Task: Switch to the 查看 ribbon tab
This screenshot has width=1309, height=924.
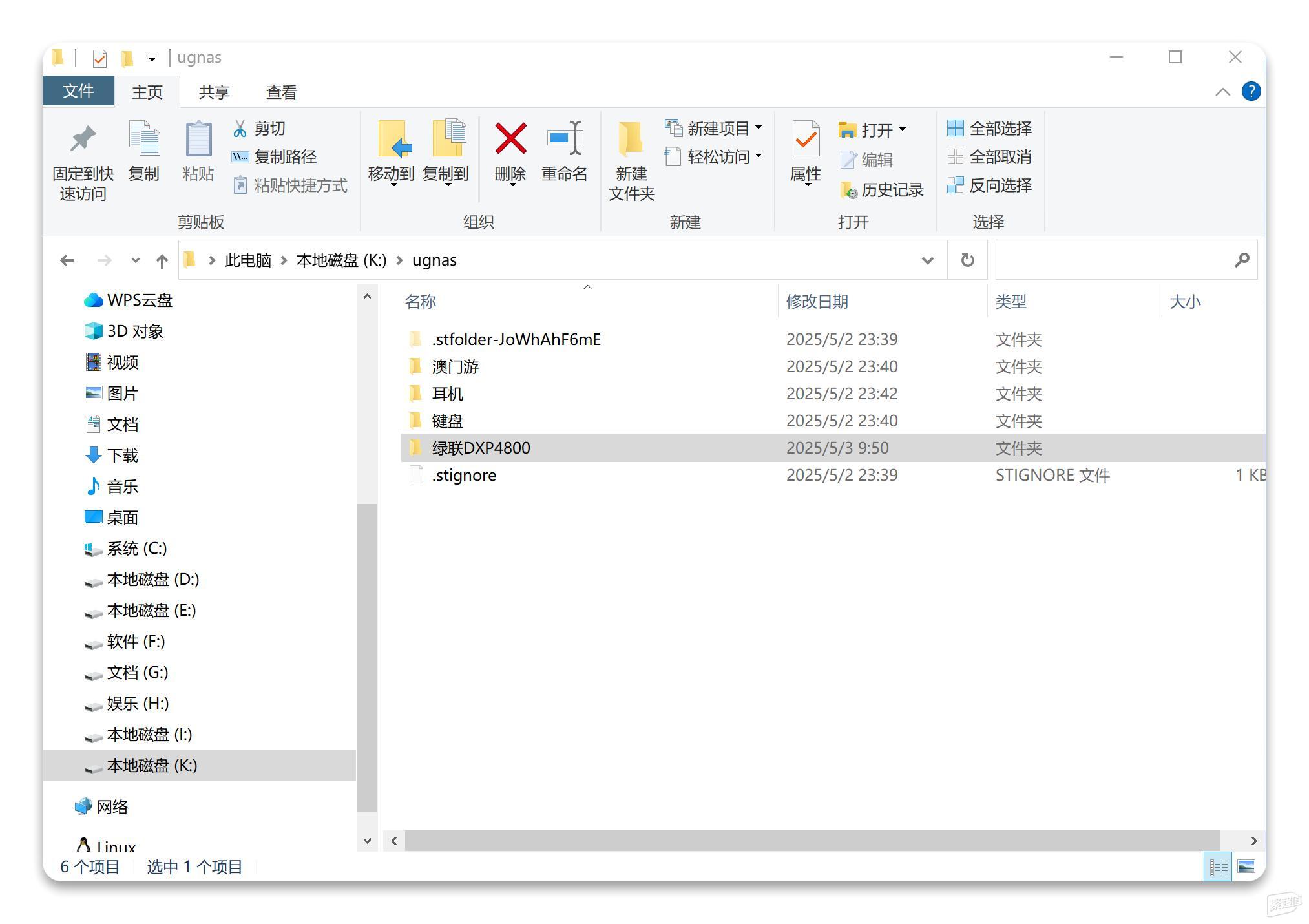Action: [x=281, y=92]
